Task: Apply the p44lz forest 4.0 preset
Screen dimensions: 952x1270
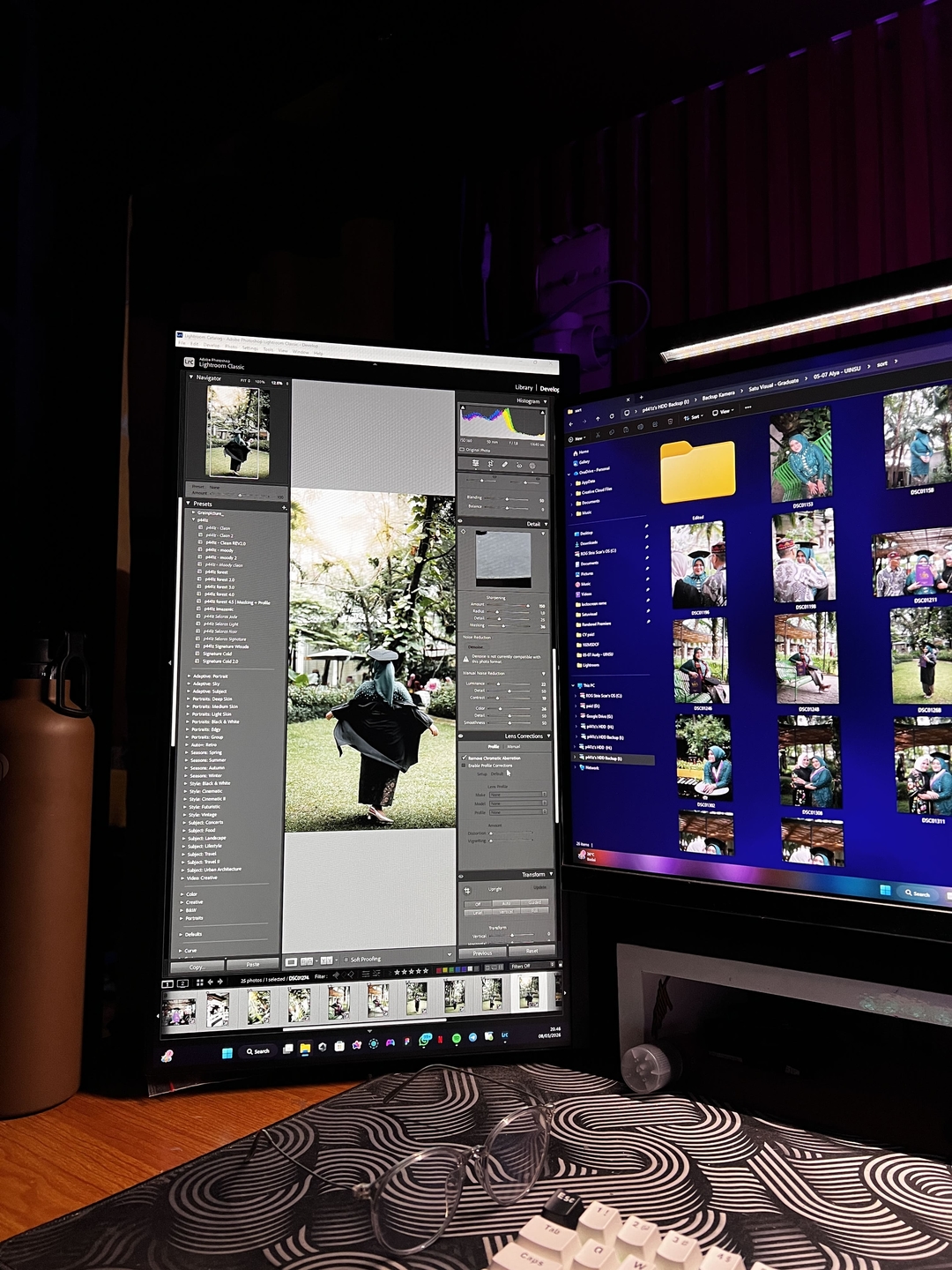Action: (x=220, y=594)
